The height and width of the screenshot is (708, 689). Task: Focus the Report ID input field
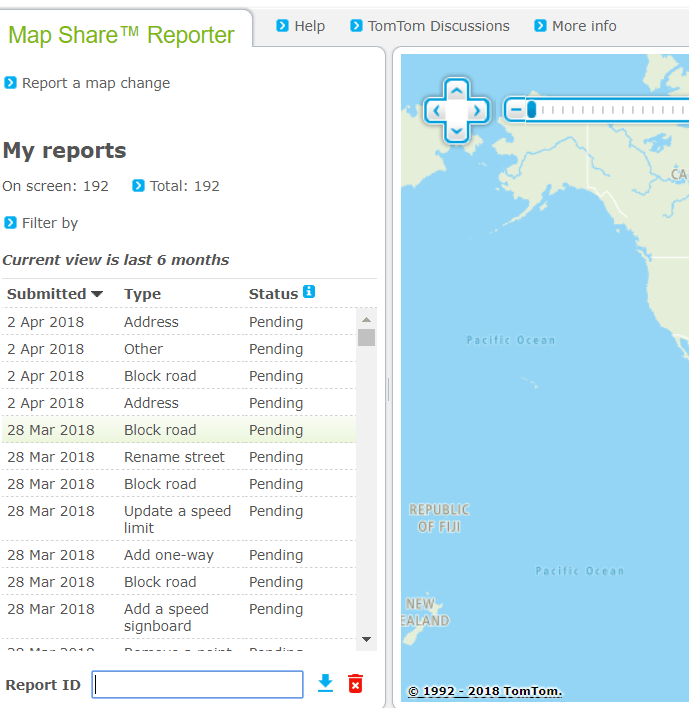[x=197, y=685]
